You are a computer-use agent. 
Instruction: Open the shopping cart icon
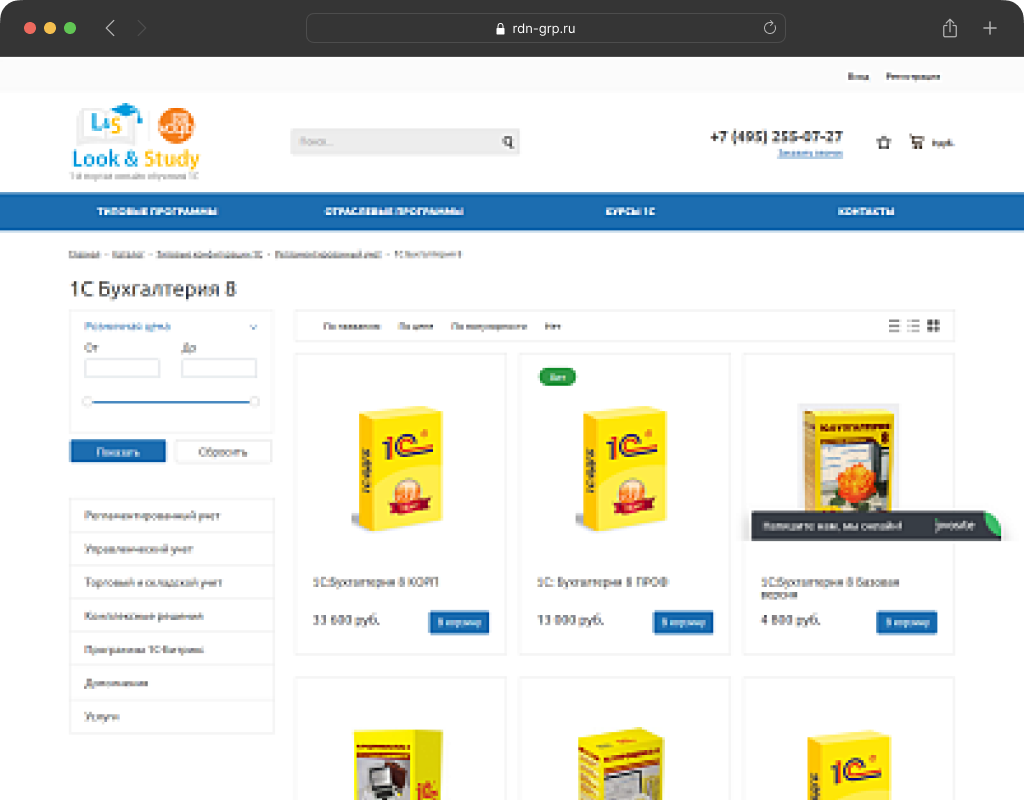[916, 142]
